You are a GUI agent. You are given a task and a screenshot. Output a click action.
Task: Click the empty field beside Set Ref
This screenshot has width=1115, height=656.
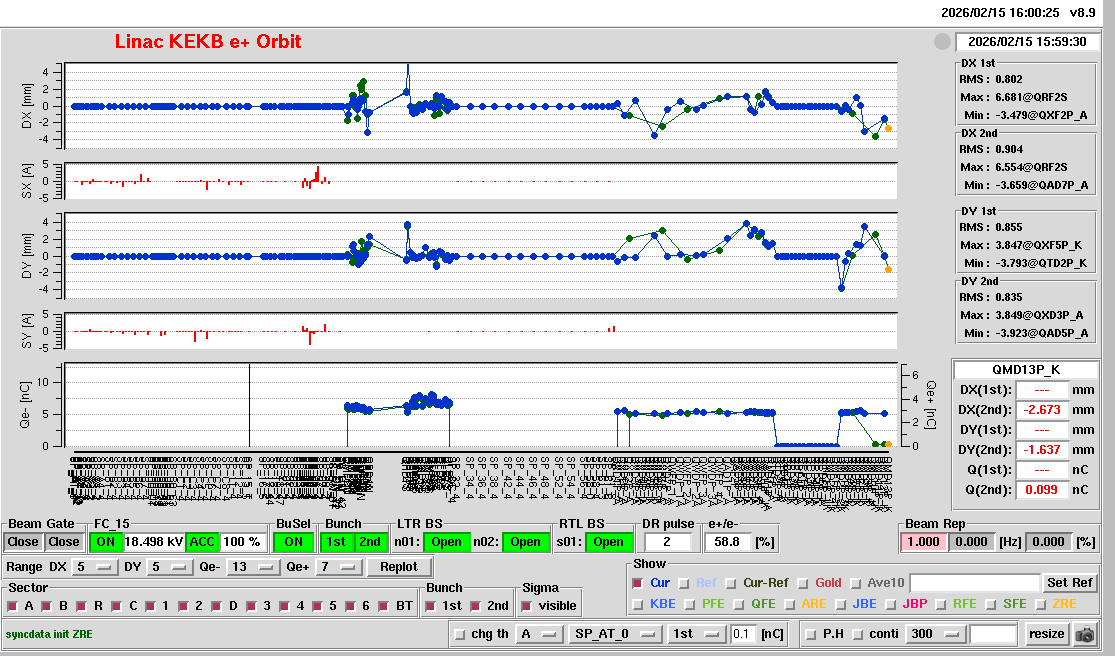pyautogui.click(x=975, y=583)
